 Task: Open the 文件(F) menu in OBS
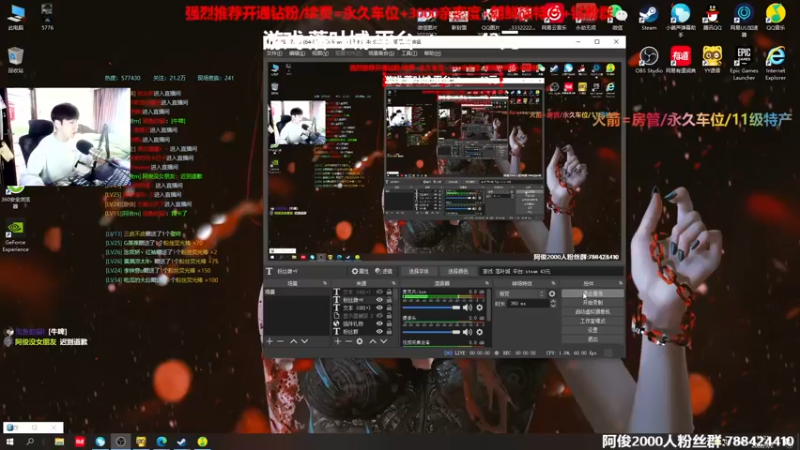(274, 54)
